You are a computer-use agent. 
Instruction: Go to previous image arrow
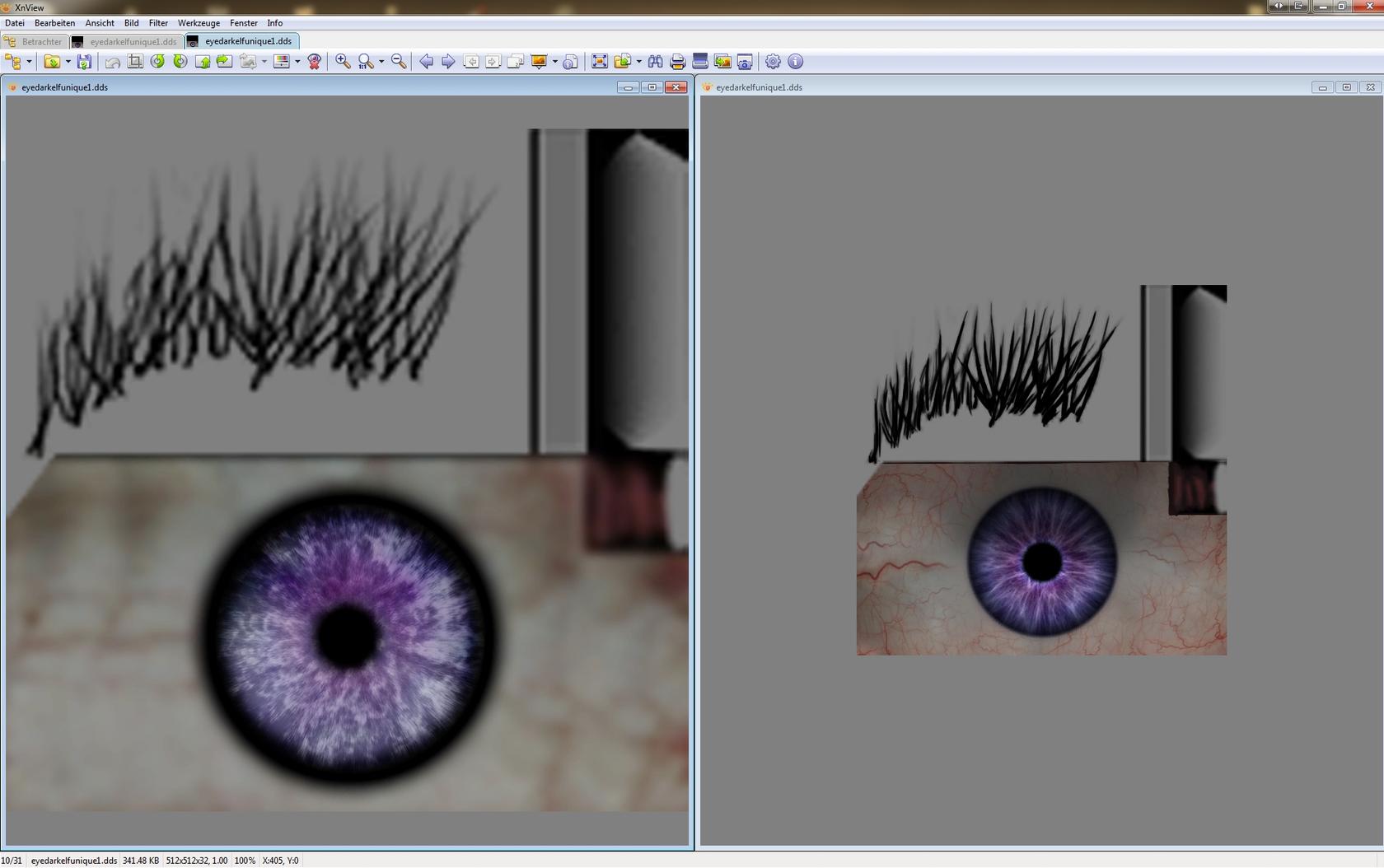pos(426,62)
